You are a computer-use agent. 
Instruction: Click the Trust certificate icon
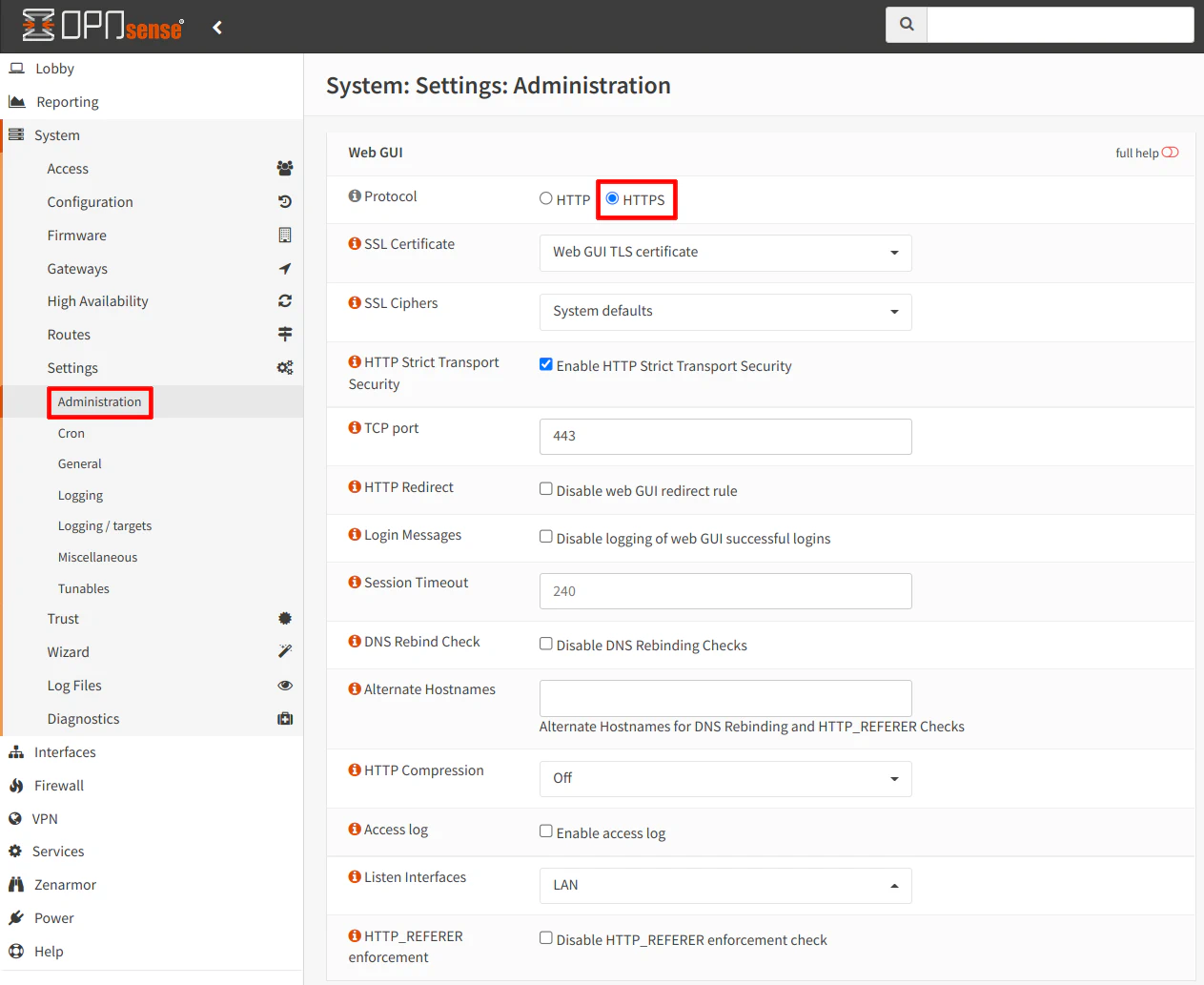pos(285,619)
